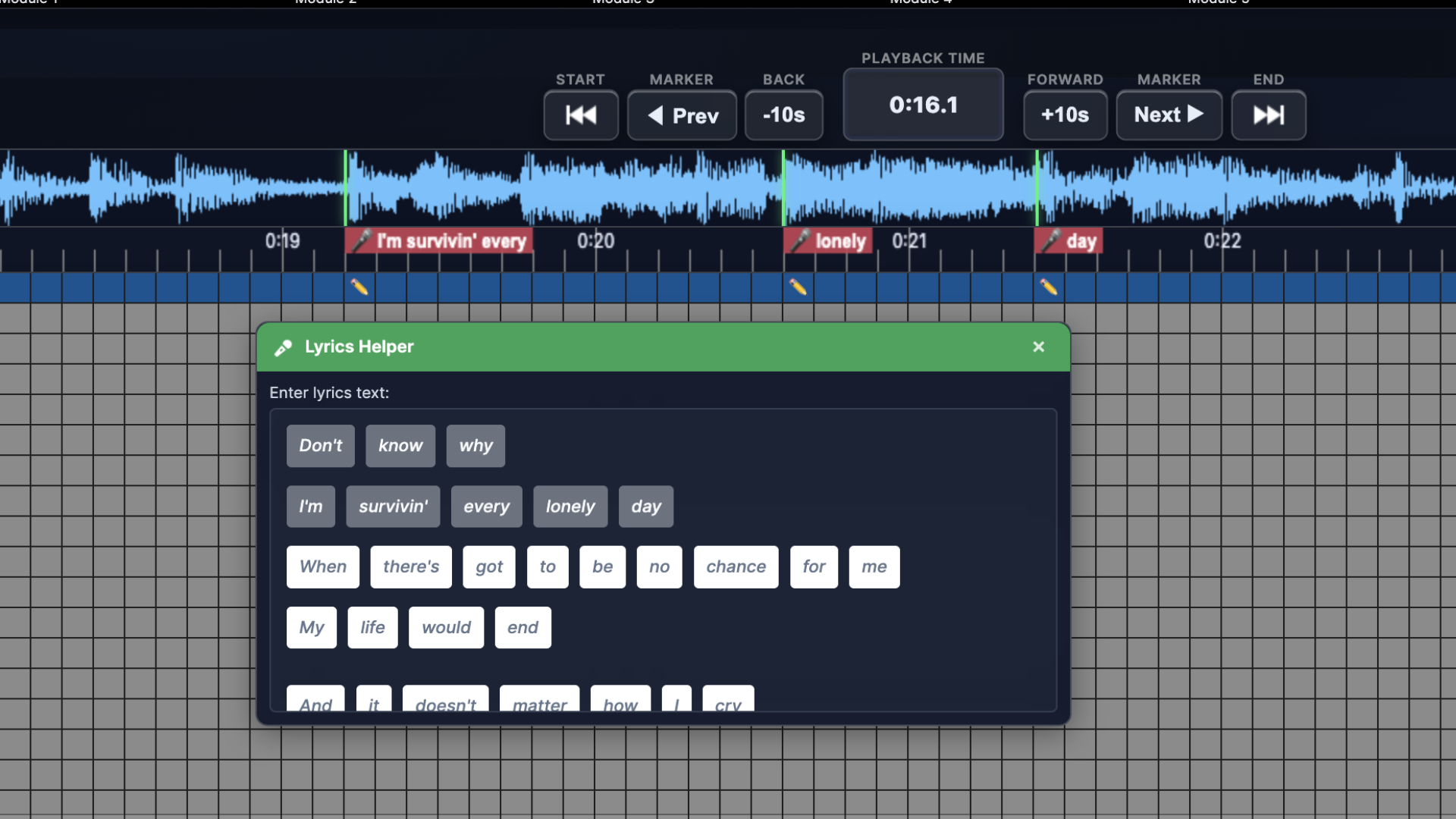Jump to the previous marker with Prev

click(x=681, y=115)
